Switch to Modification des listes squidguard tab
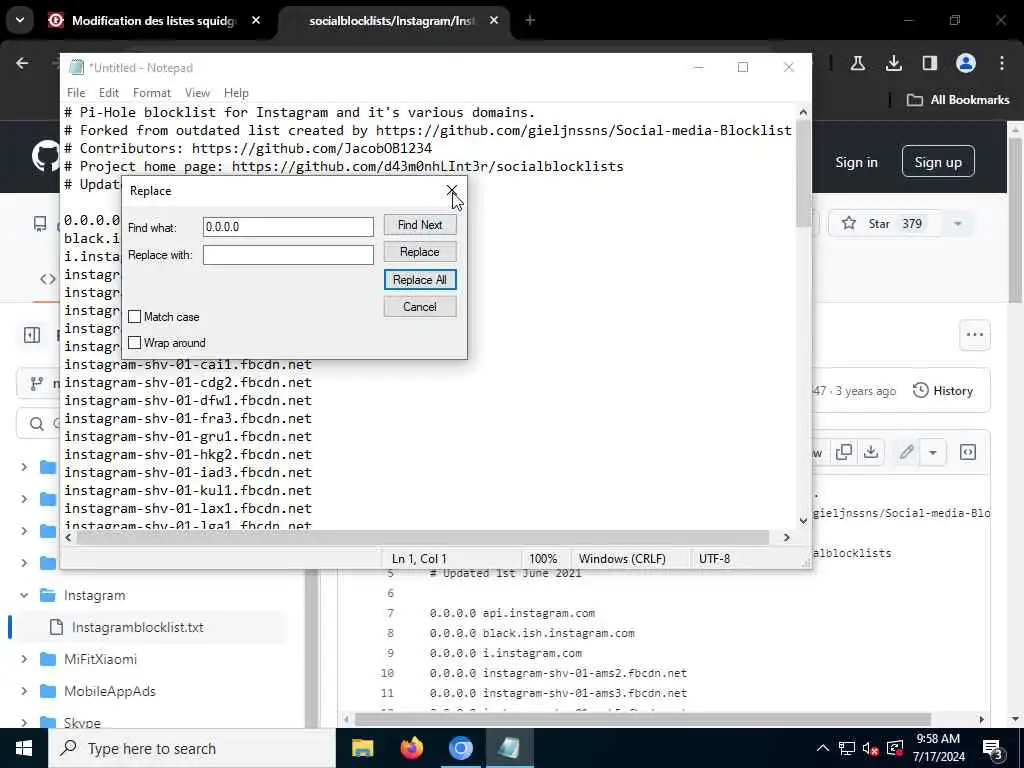Viewport: 1024px width, 768px height. click(x=153, y=21)
